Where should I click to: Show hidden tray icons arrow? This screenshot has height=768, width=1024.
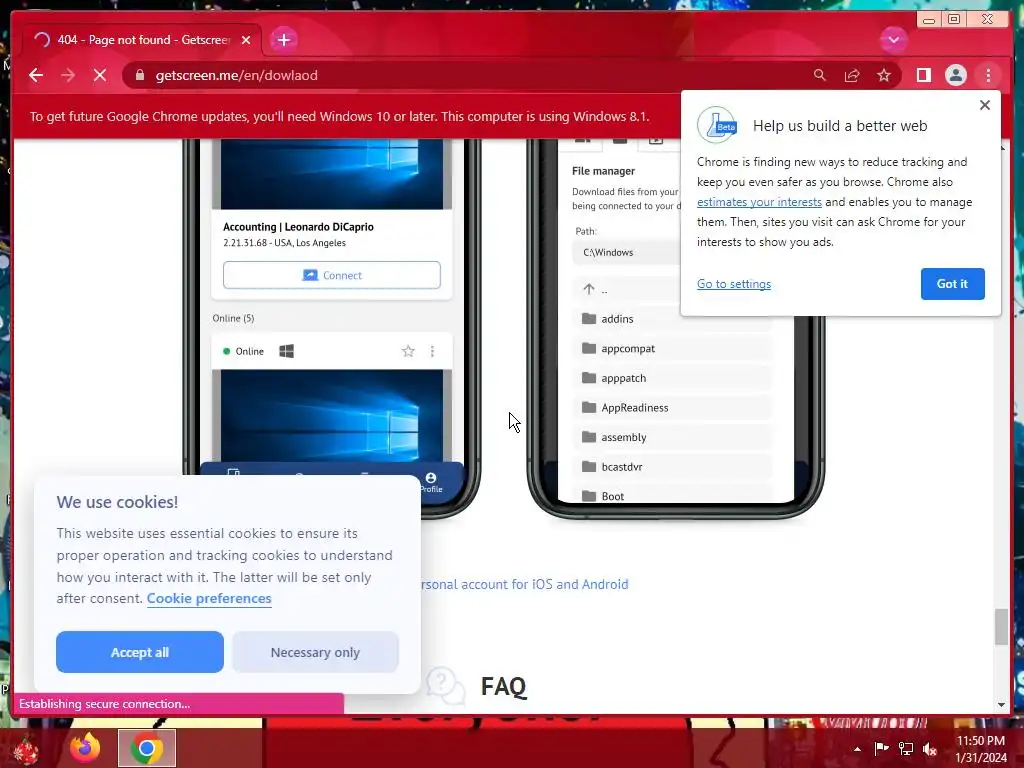pyautogui.click(x=857, y=749)
